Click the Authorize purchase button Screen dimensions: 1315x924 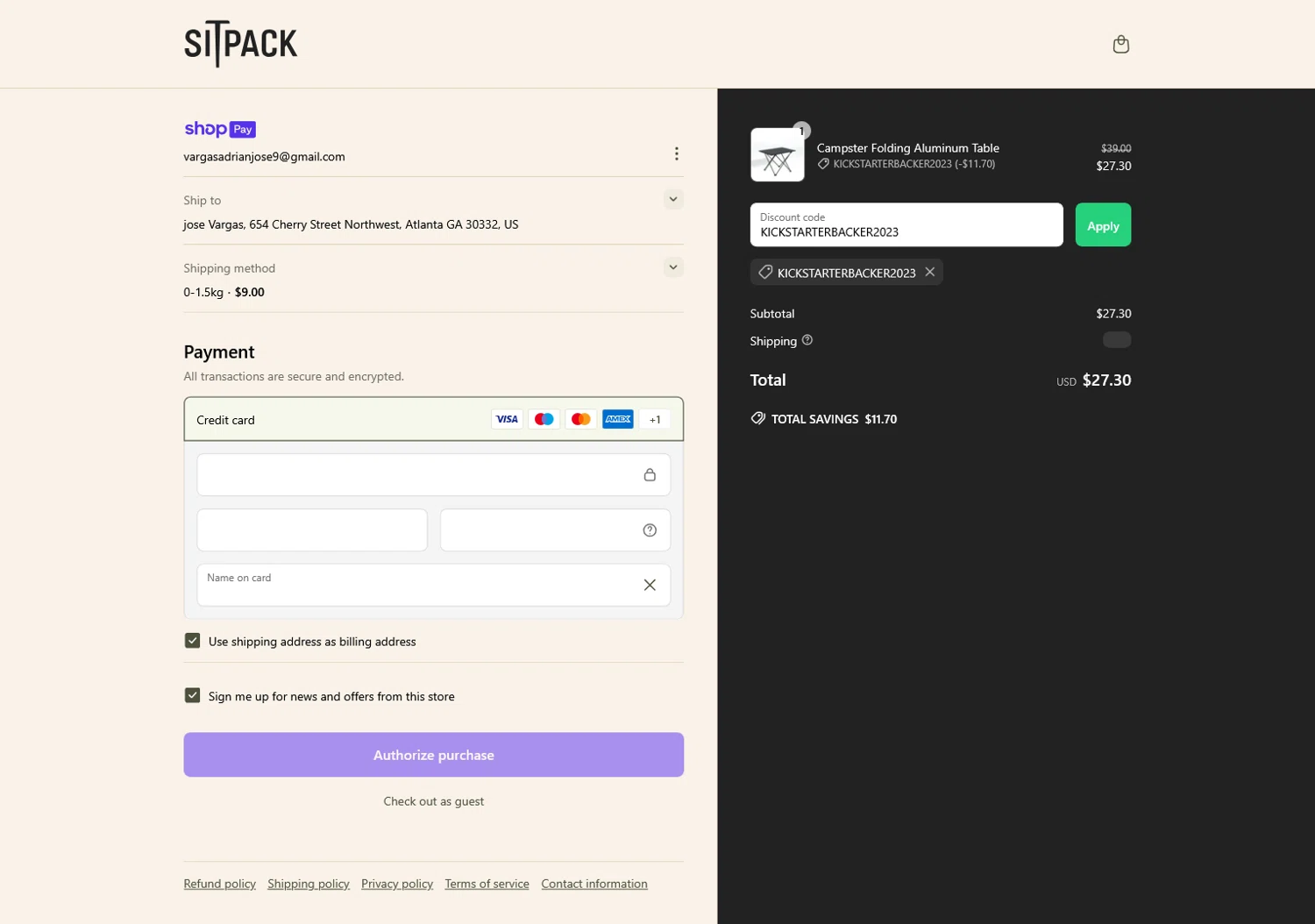433,755
